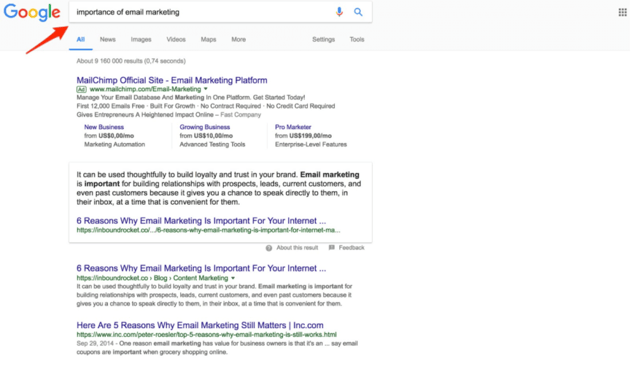The height and width of the screenshot is (369, 636).
Task: Switch to the Images tab
Action: (x=141, y=39)
